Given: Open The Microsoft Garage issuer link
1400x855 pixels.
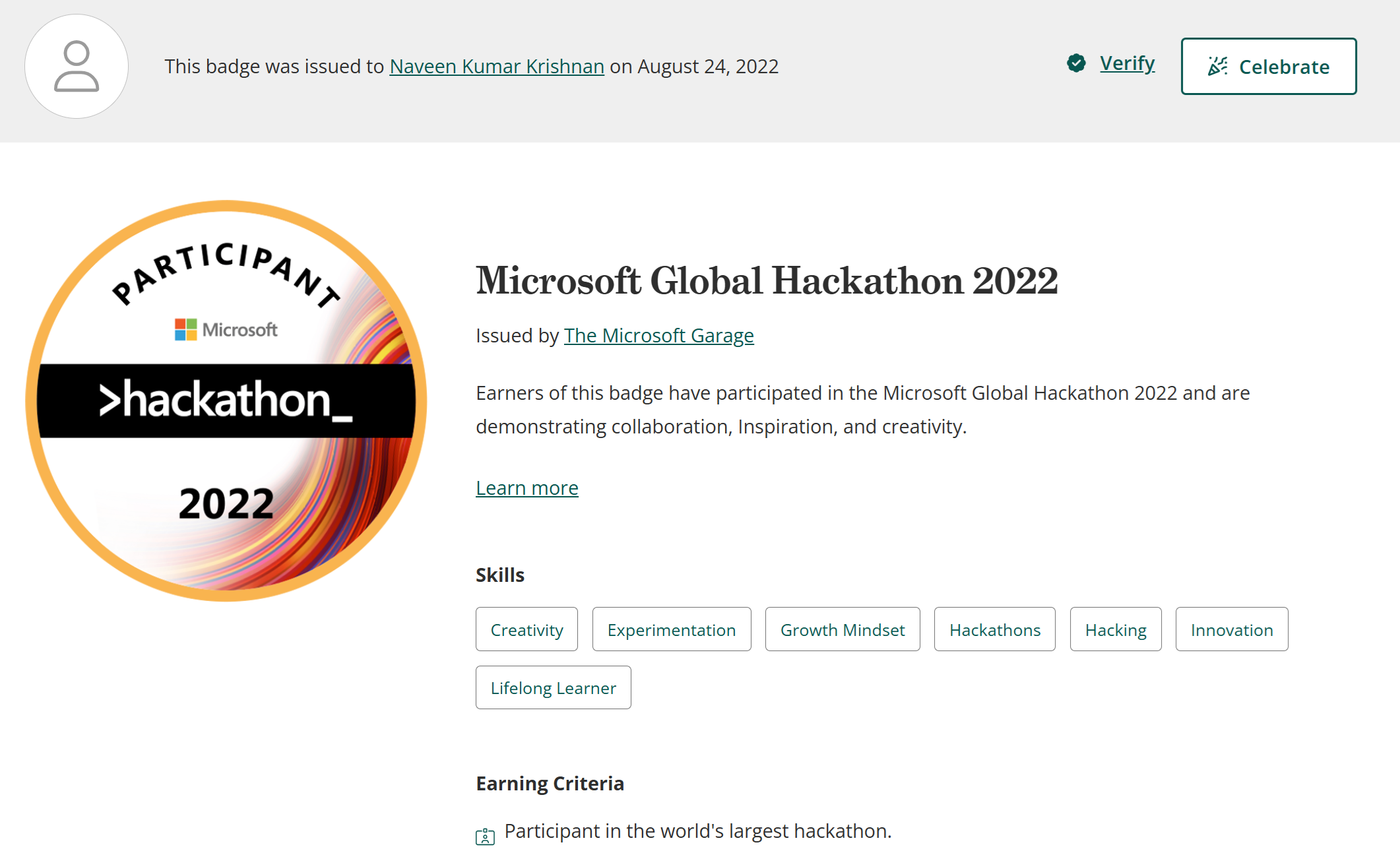Looking at the screenshot, I should coord(658,336).
